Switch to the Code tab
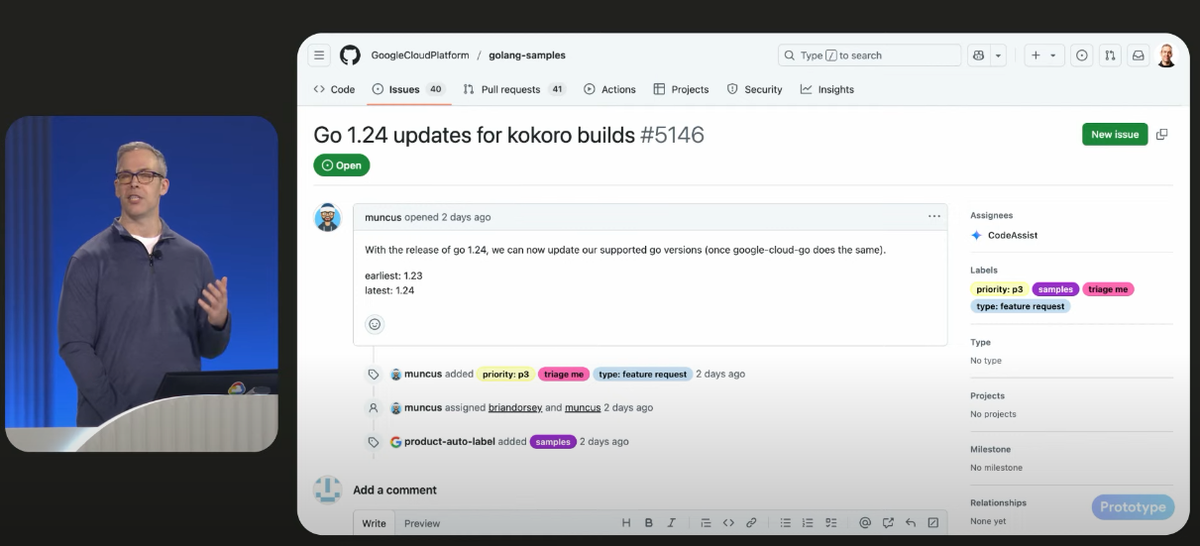 (x=334, y=89)
